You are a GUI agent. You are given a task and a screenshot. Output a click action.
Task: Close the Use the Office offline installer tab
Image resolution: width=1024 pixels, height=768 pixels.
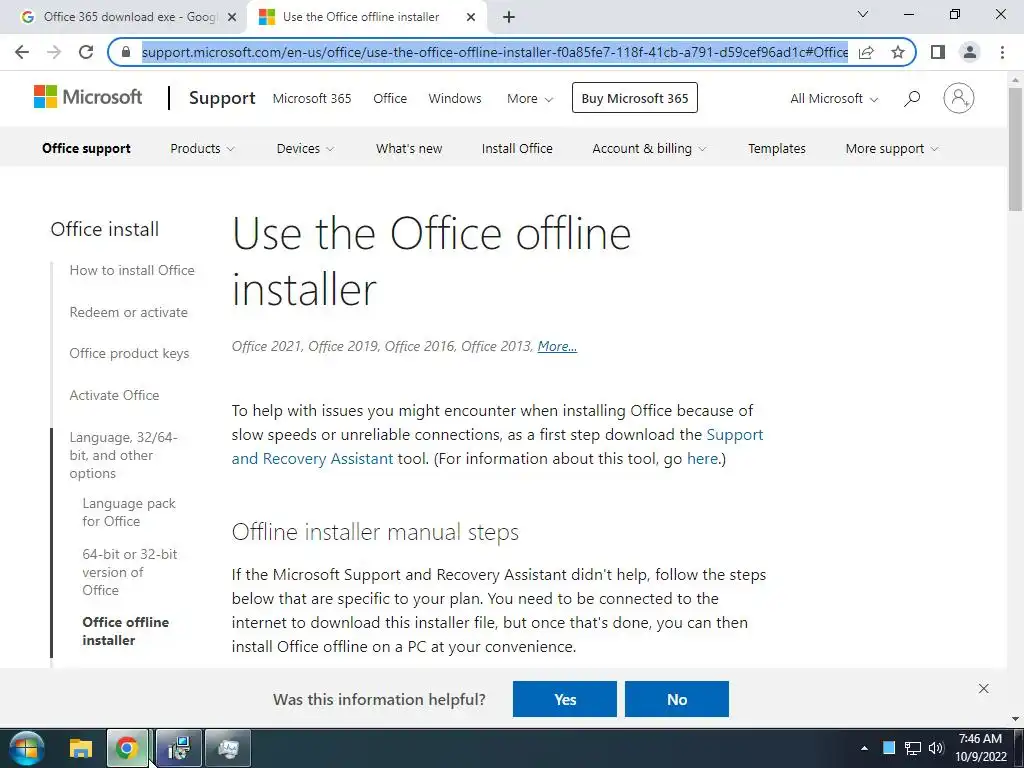coord(471,17)
